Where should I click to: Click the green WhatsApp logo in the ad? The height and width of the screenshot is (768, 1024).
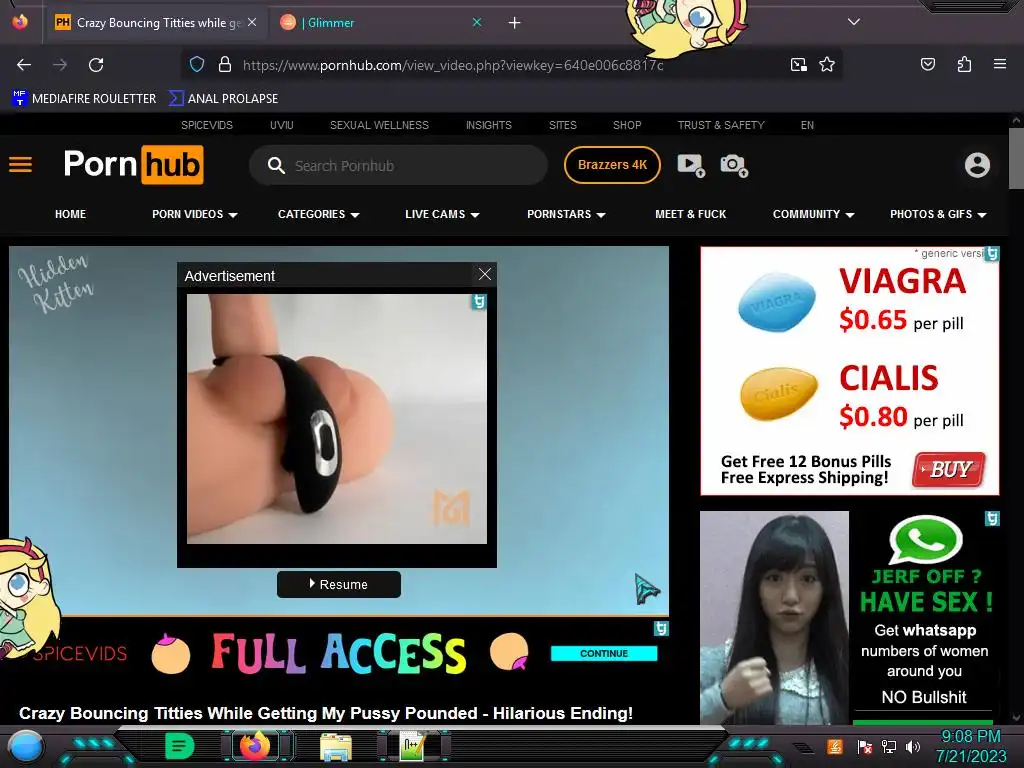(925, 540)
